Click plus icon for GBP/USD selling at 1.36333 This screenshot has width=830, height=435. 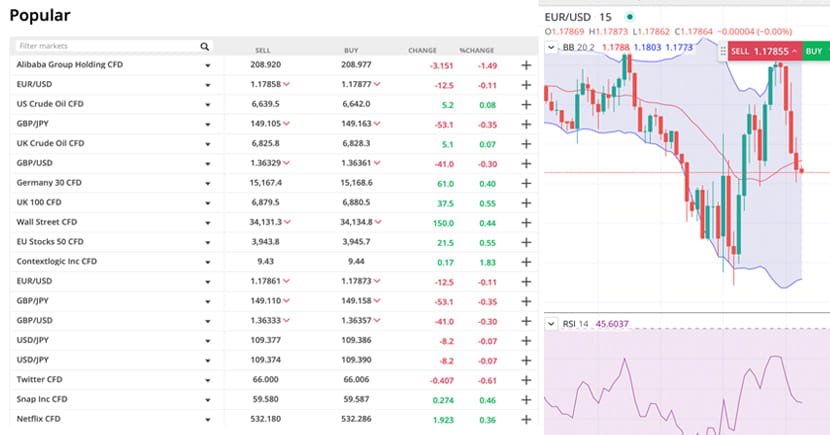coord(526,321)
